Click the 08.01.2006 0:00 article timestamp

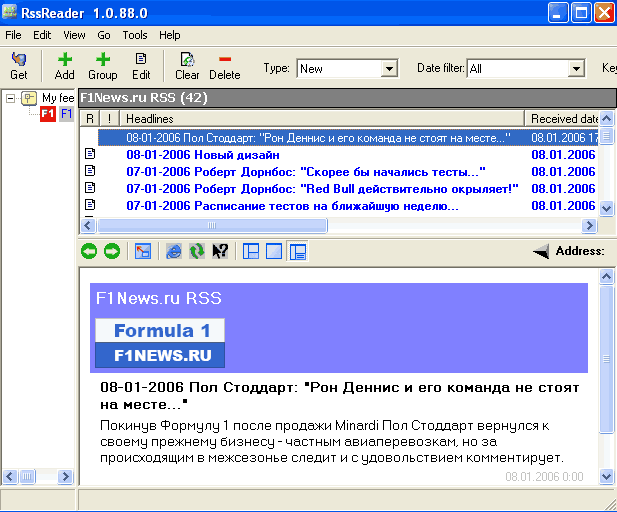[544, 477]
